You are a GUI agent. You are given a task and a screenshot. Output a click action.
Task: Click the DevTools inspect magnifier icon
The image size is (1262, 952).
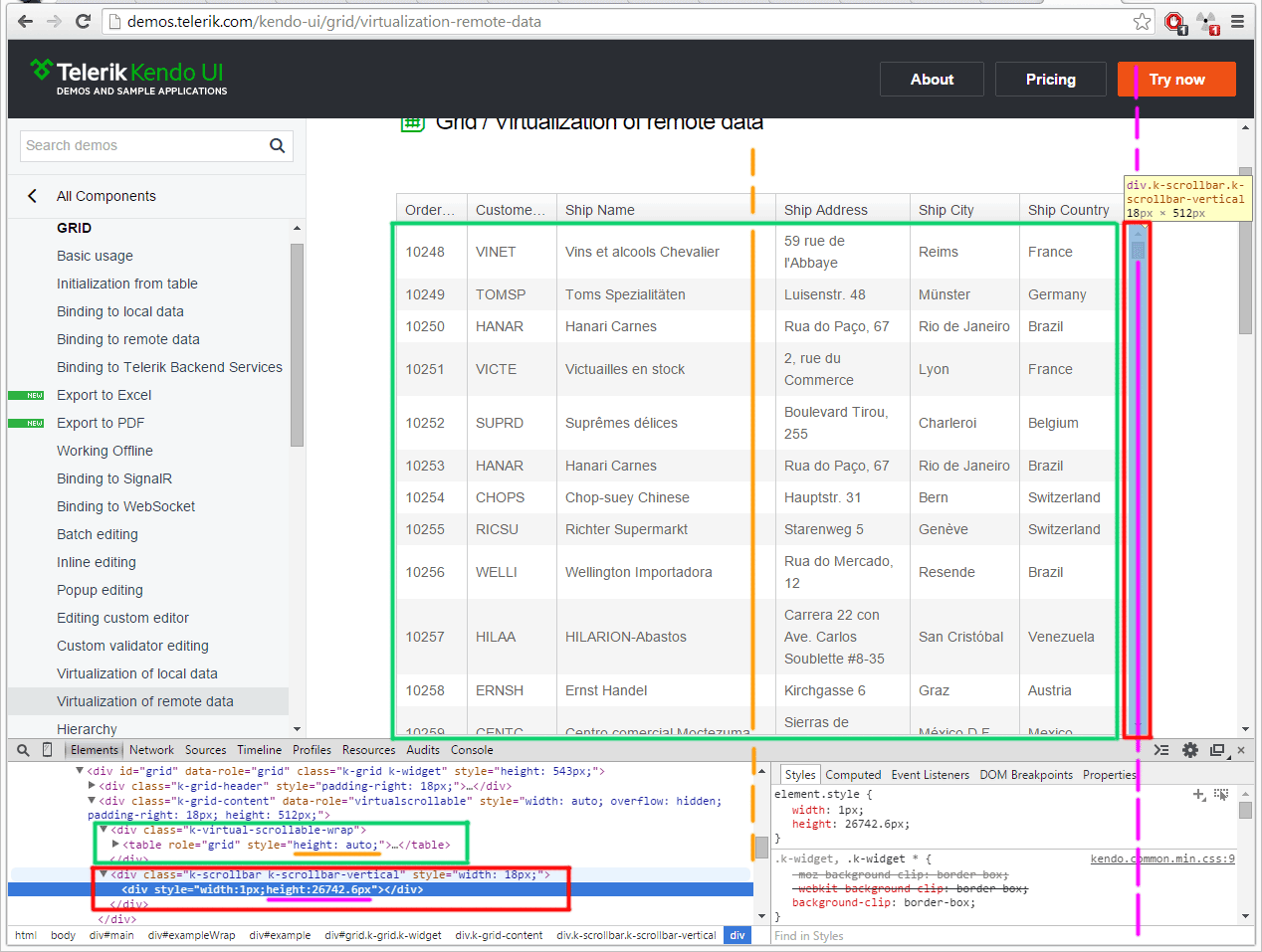[23, 750]
